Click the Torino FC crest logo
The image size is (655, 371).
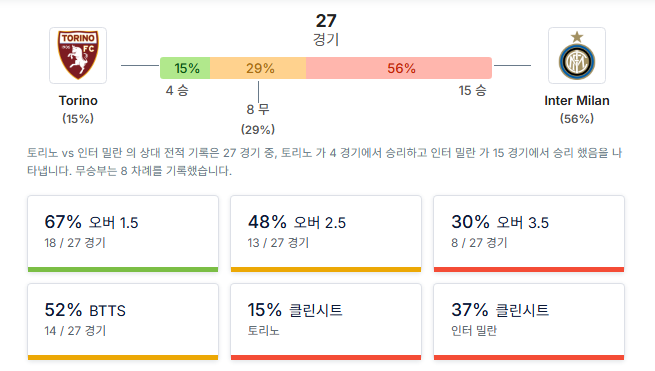tap(78, 55)
